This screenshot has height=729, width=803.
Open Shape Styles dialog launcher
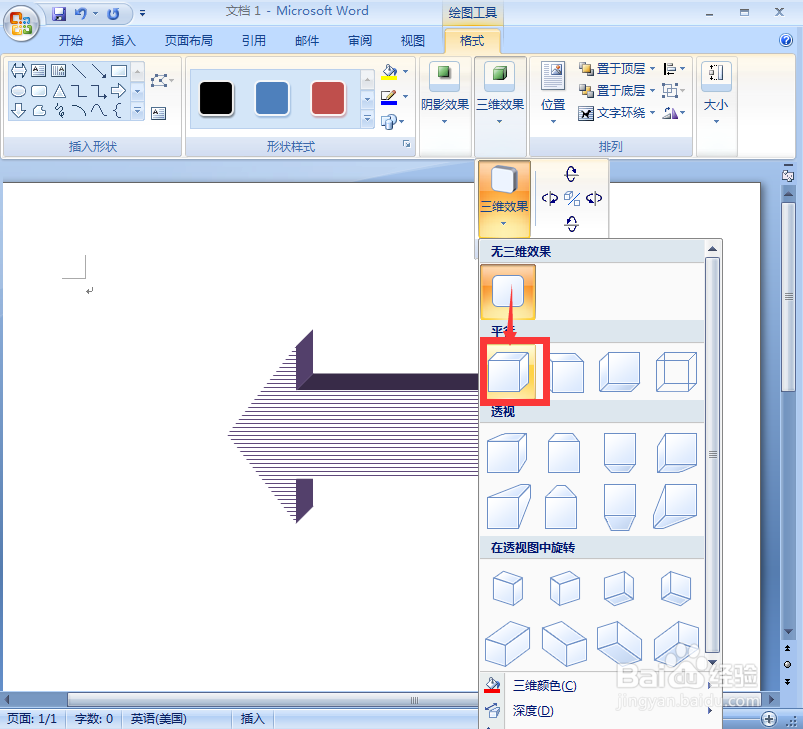click(407, 144)
